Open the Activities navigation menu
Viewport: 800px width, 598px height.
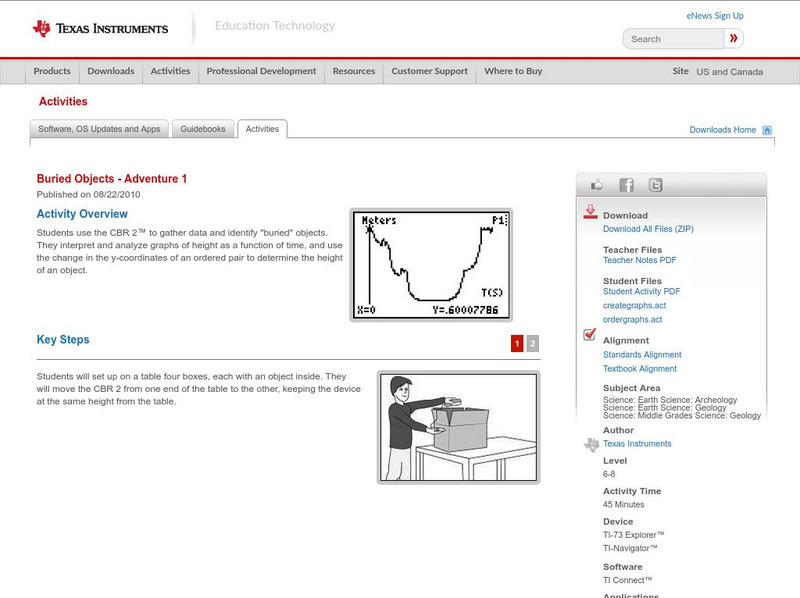coord(170,71)
